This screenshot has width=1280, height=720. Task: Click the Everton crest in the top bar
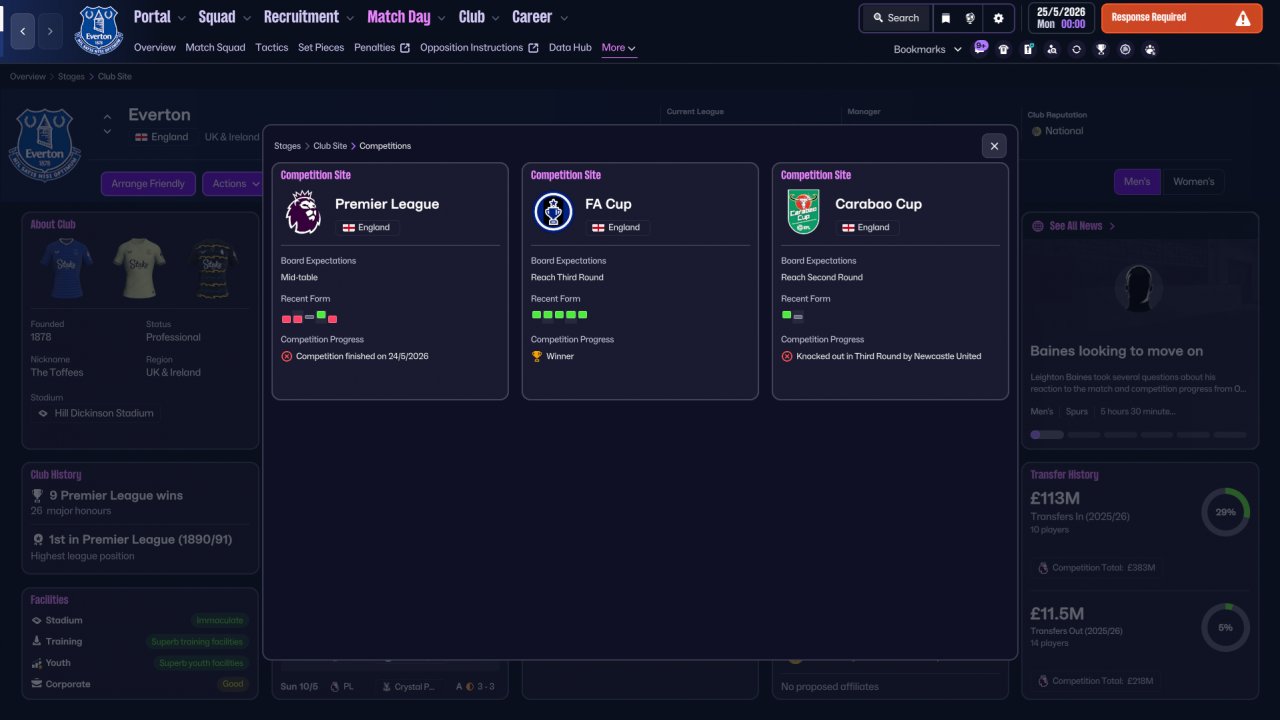click(x=99, y=29)
